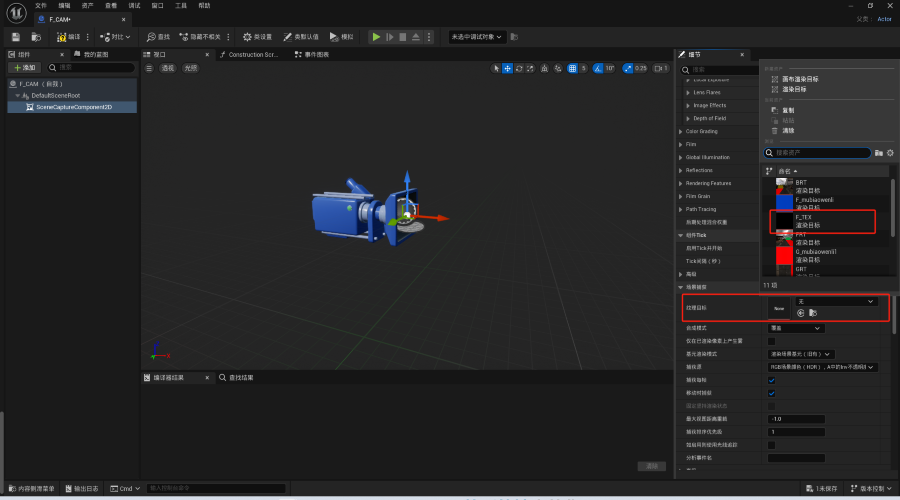Image resolution: width=900 pixels, height=500 pixels.
Task: Collapse the 组件Tick section
Action: point(681,235)
